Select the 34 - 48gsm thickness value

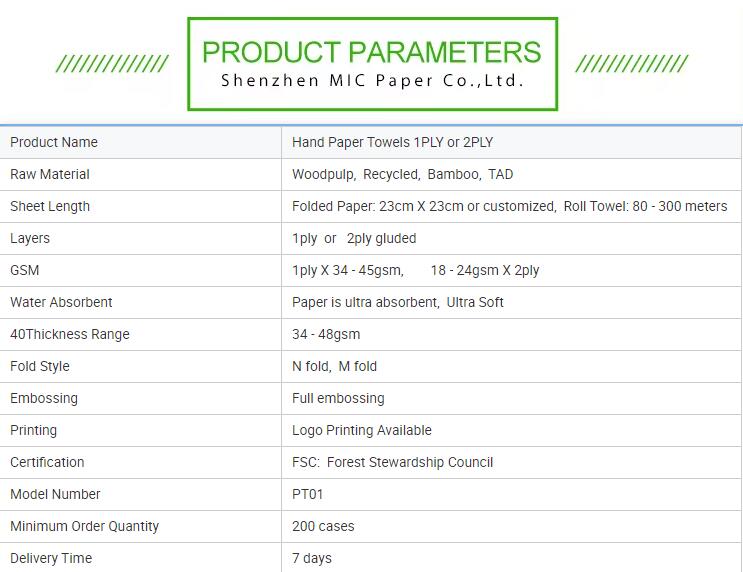pyautogui.click(x=326, y=335)
